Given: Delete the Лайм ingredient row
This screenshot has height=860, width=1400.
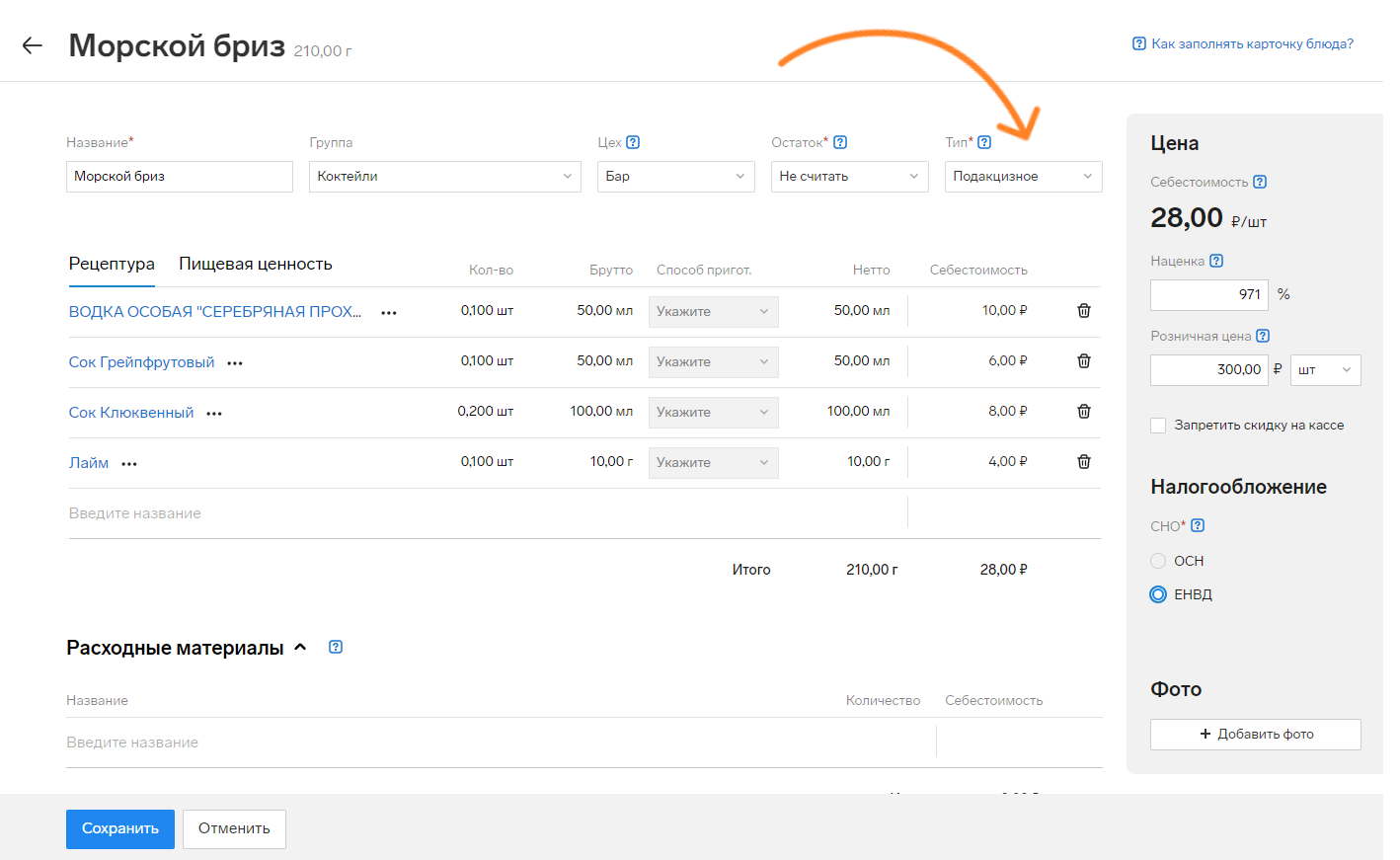Looking at the screenshot, I should (1084, 461).
